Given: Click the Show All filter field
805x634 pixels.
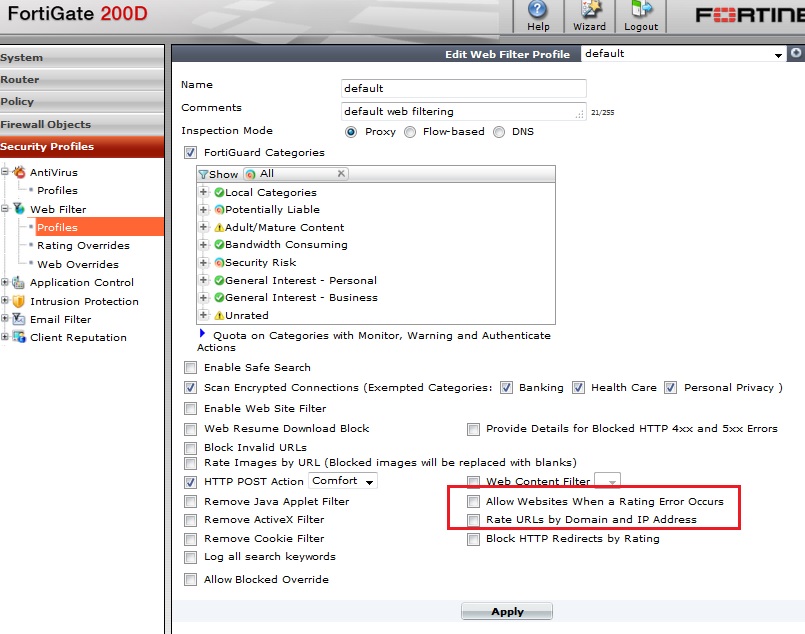Looking at the screenshot, I should tap(296, 174).
